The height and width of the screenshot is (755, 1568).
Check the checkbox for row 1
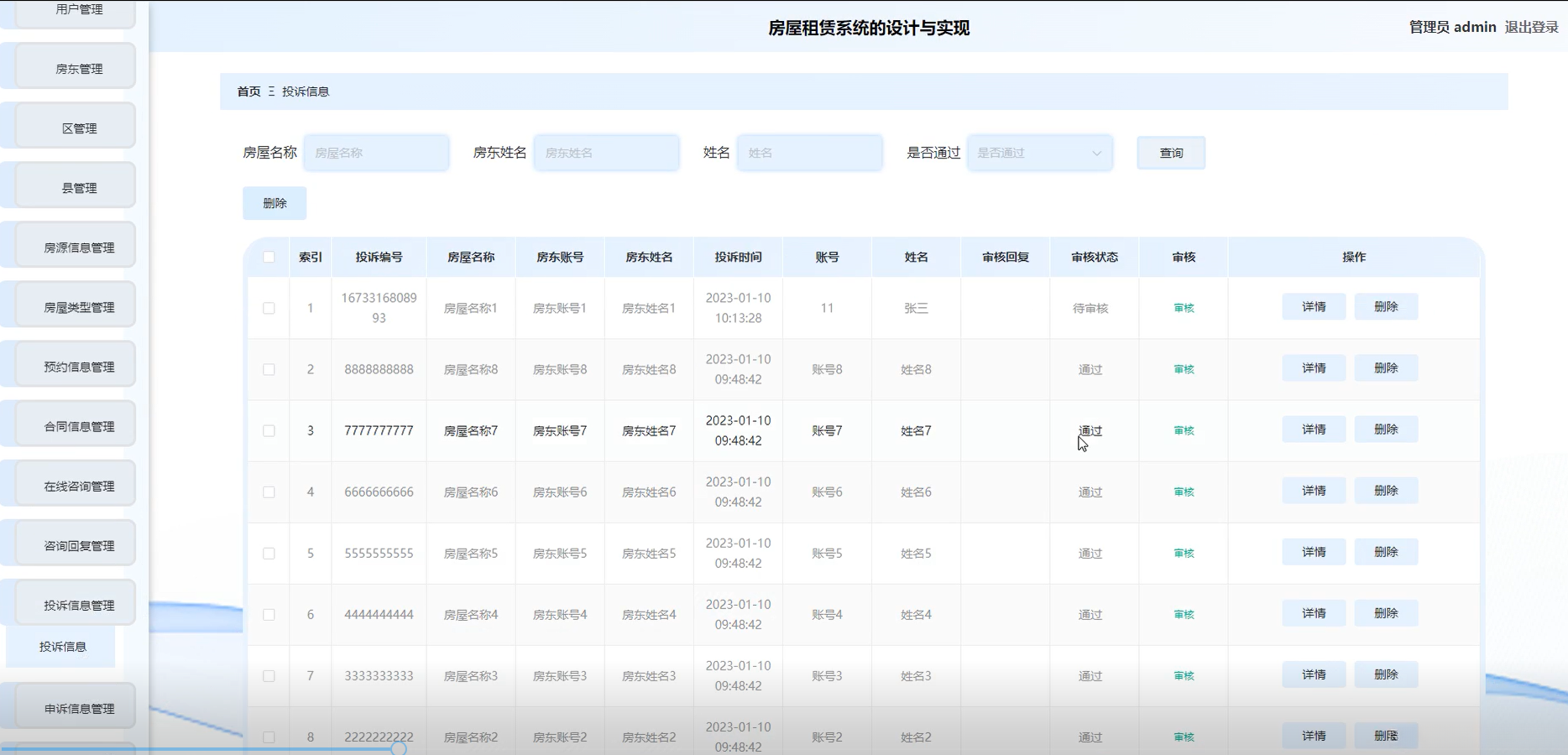(x=269, y=308)
